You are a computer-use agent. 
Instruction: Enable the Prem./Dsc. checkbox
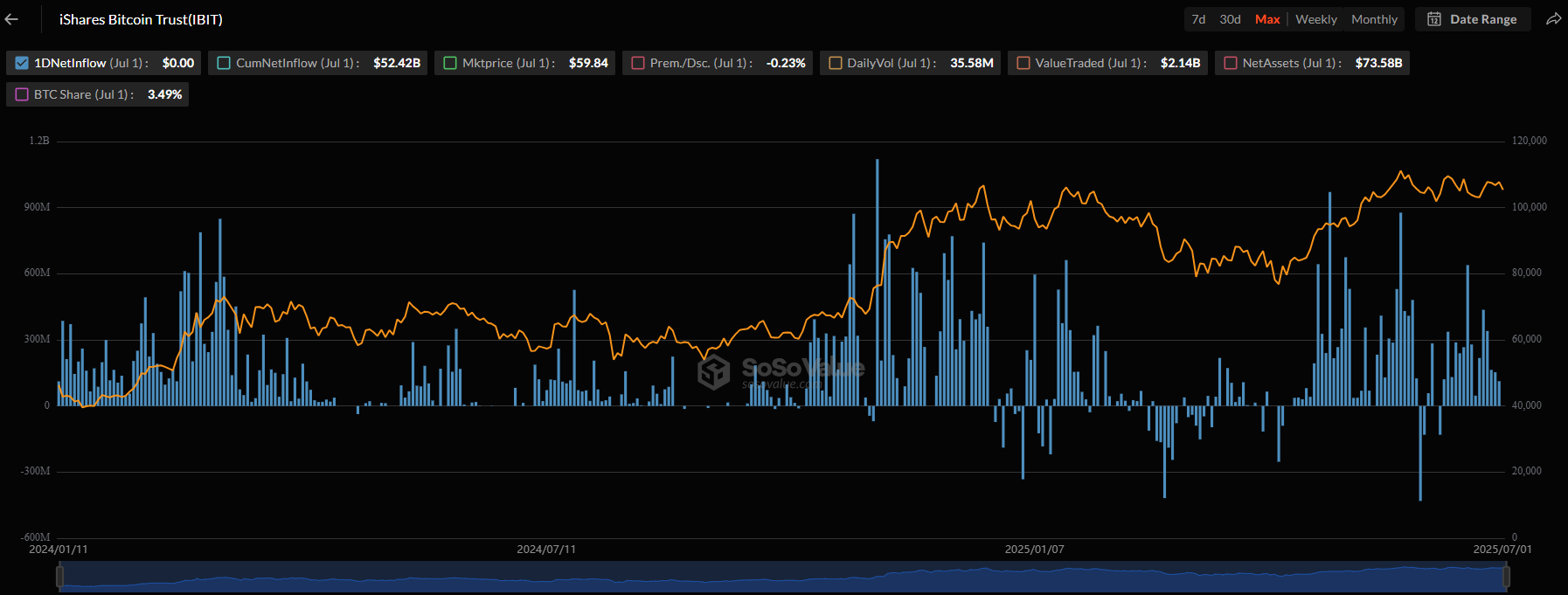638,63
